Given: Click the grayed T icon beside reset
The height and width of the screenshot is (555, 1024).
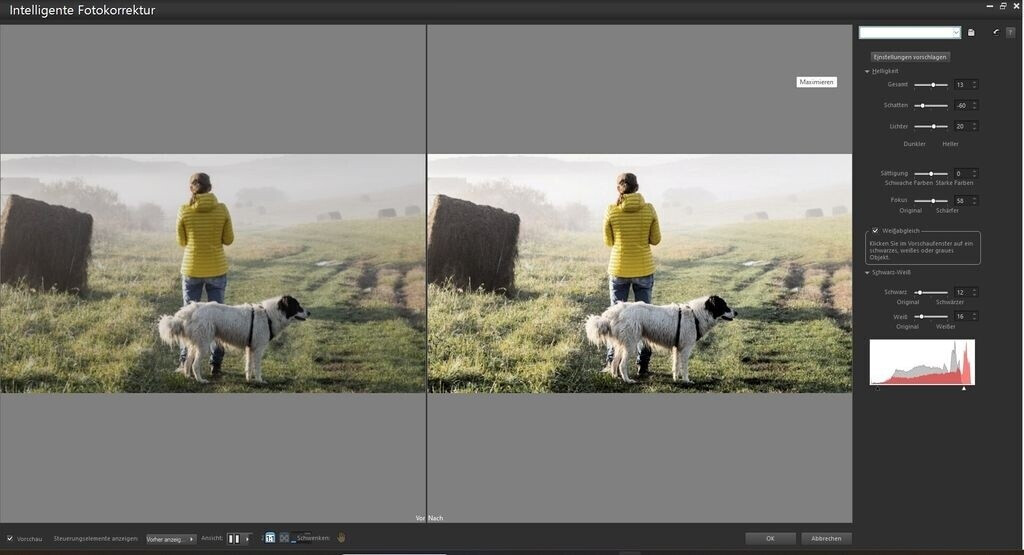Looking at the screenshot, I should 1010,32.
